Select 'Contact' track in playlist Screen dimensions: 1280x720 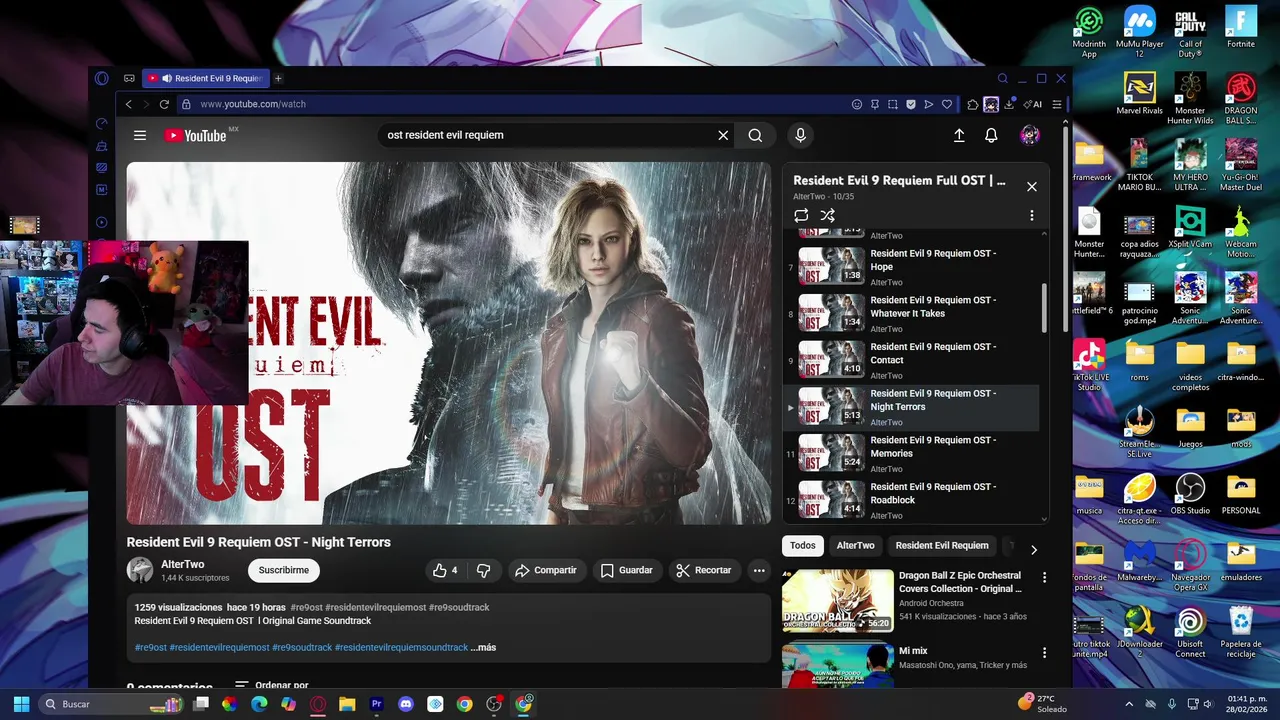[910, 360]
